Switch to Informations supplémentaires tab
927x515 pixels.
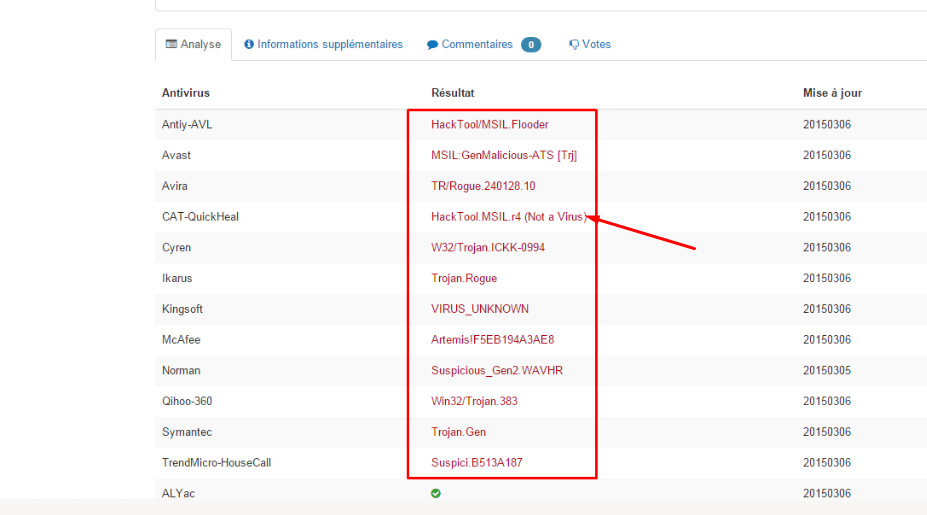pyautogui.click(x=323, y=44)
